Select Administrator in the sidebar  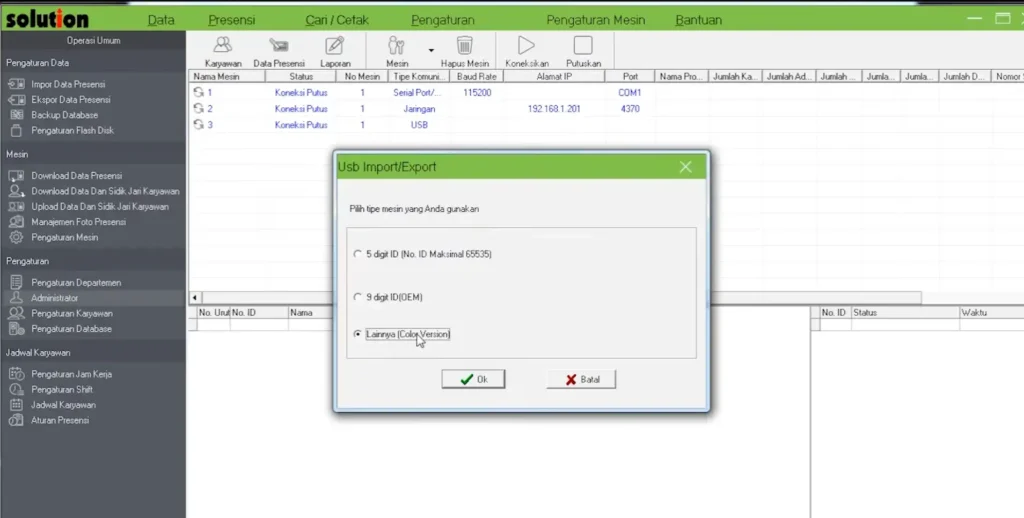(54, 298)
